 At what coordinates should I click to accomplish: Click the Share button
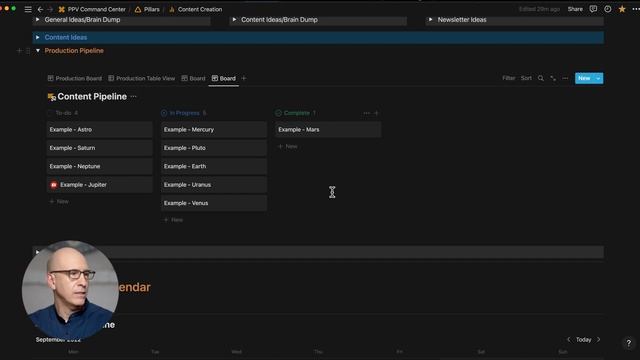click(575, 9)
